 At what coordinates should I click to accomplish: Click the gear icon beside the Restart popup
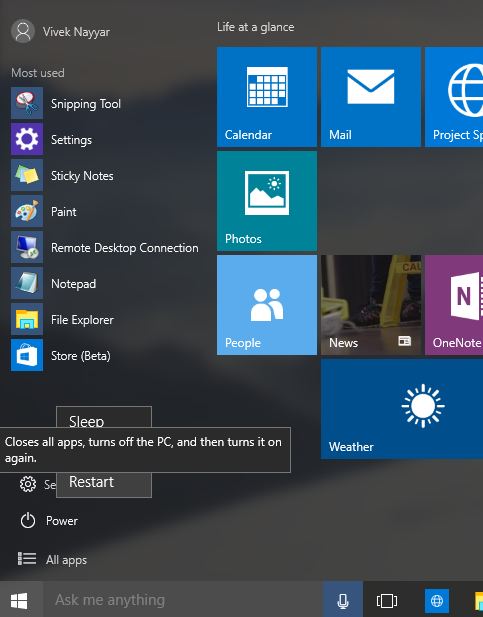[x=28, y=484]
